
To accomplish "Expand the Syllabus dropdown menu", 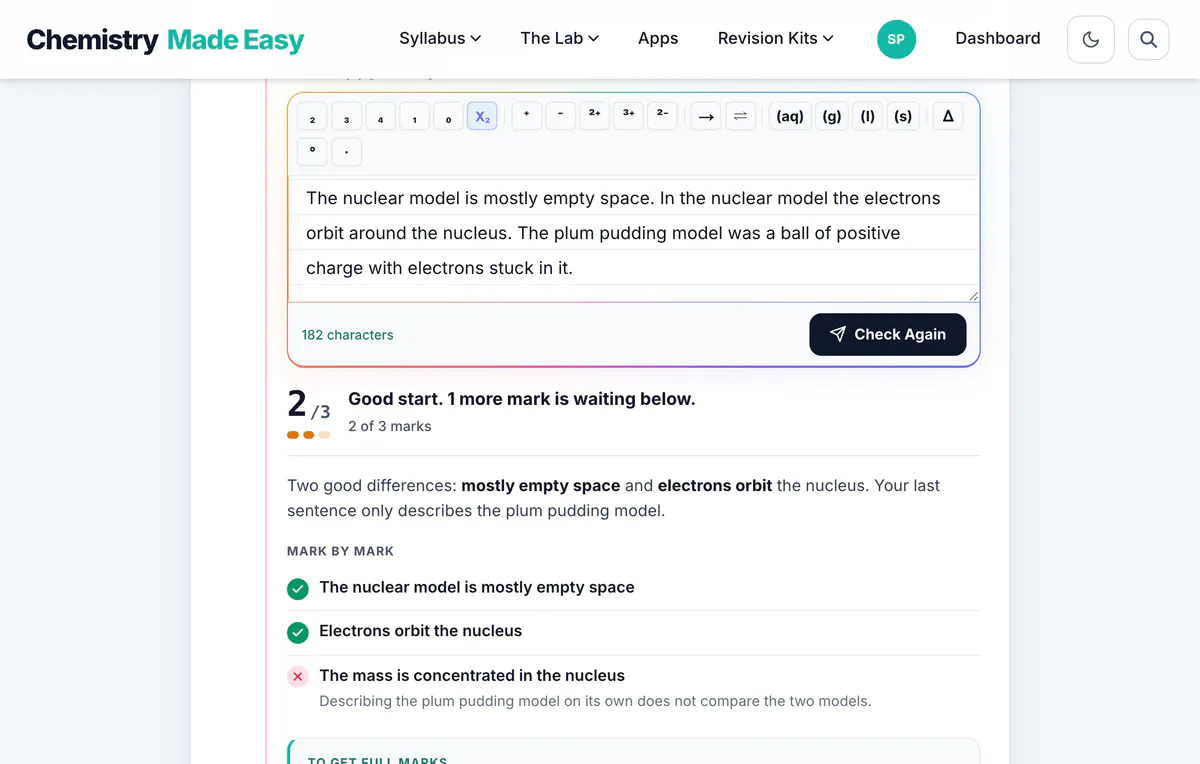I will tap(440, 39).
